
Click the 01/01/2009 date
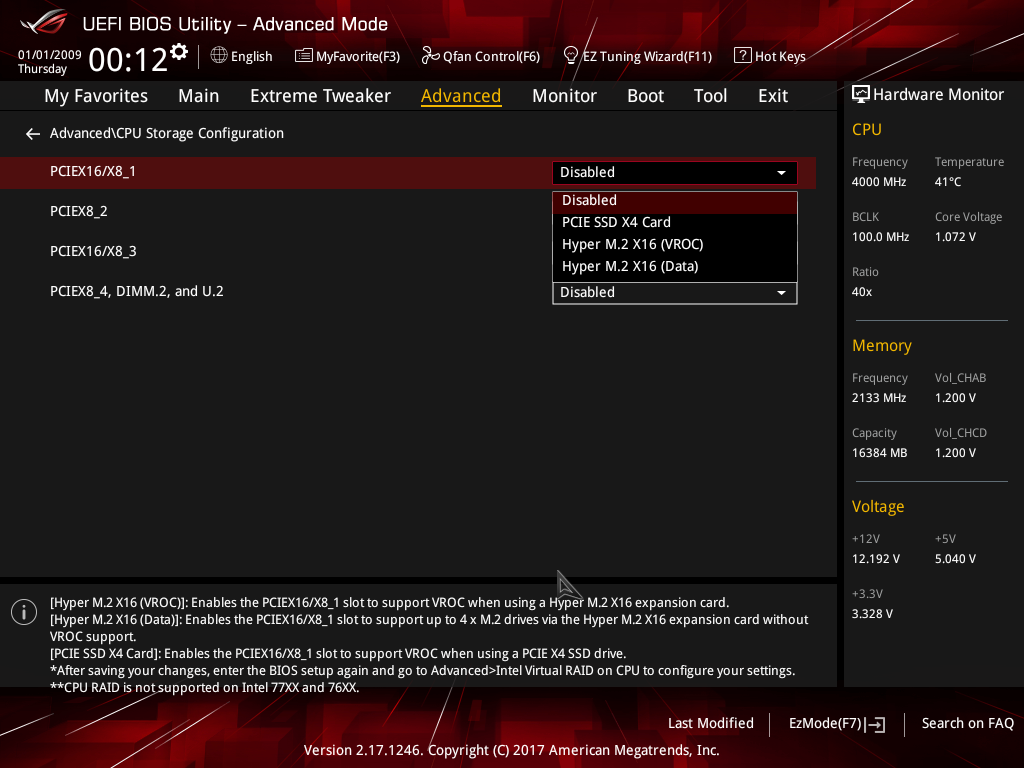(50, 55)
